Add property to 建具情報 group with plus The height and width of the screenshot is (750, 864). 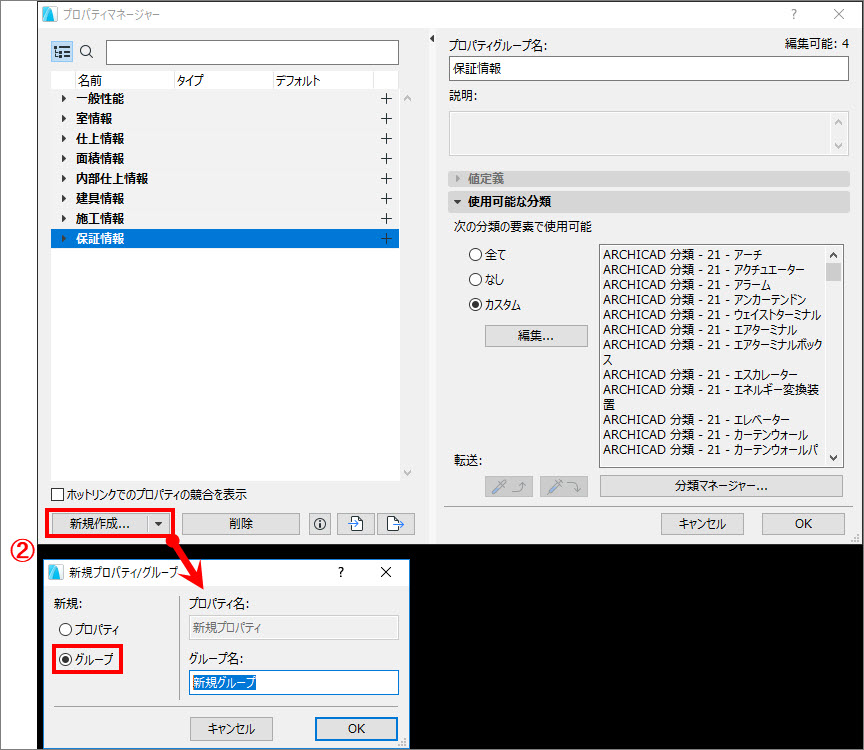(386, 198)
